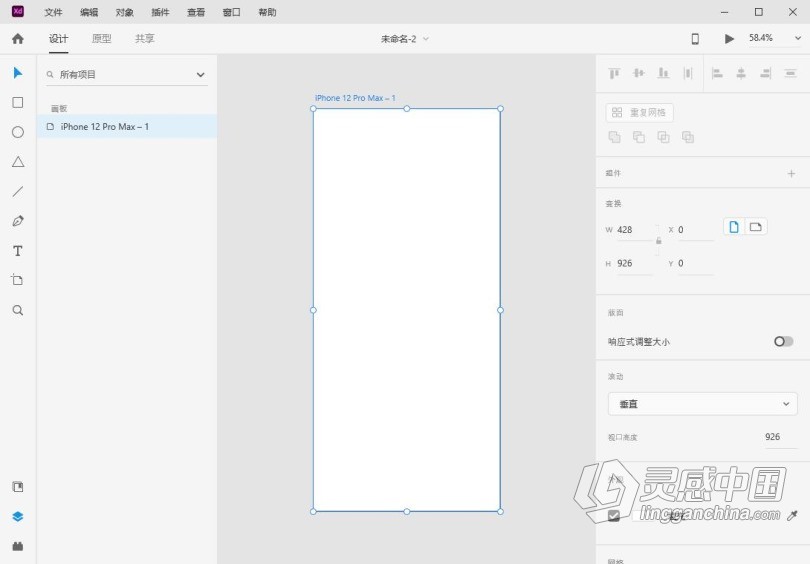The width and height of the screenshot is (810, 564).
Task: Distribute horizontally
Action: (x=688, y=73)
